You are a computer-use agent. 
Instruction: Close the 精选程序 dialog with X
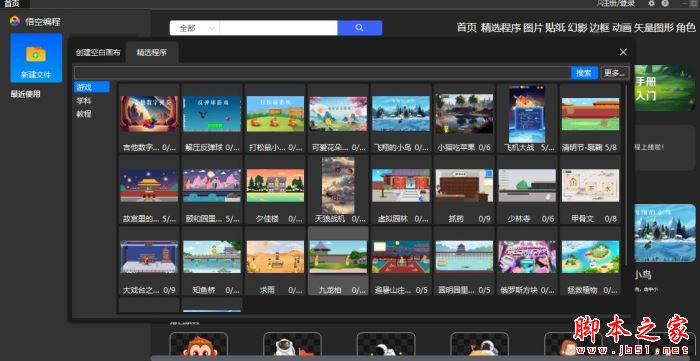(623, 52)
